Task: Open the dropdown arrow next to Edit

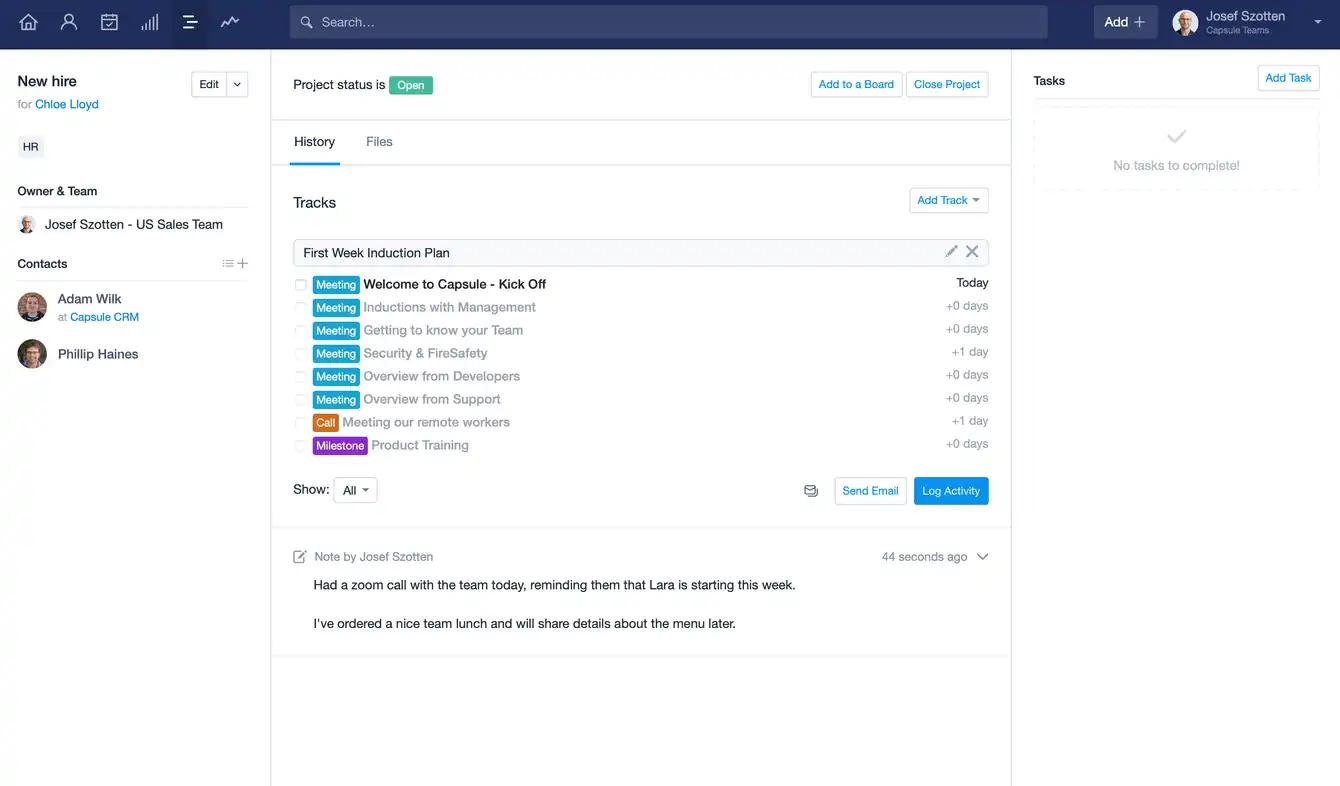Action: [237, 85]
